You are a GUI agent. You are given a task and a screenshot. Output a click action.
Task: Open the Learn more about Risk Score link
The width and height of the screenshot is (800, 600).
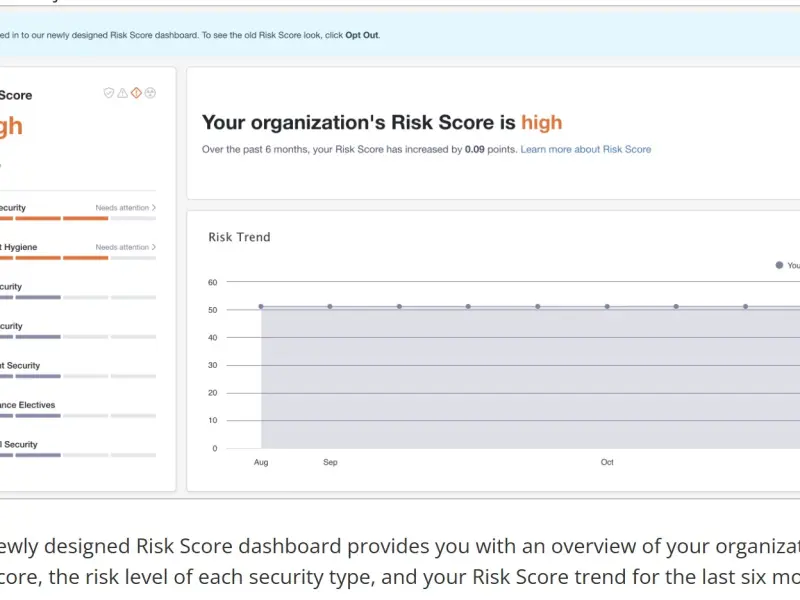[585, 149]
